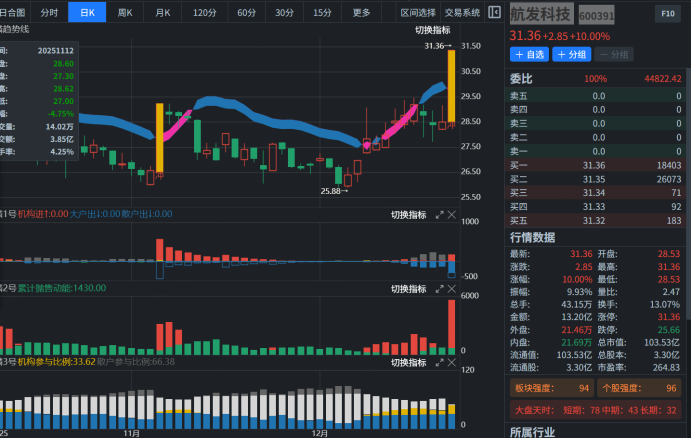Close the 机构参与比例 indicator panel
Screen dimensions: 691x438
pos(451,362)
